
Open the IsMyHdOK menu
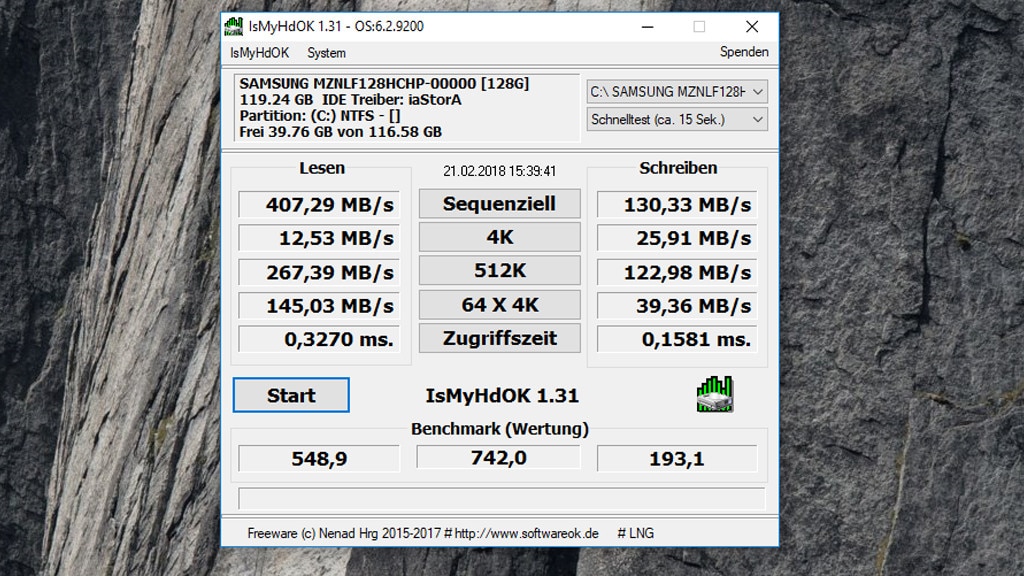259,53
